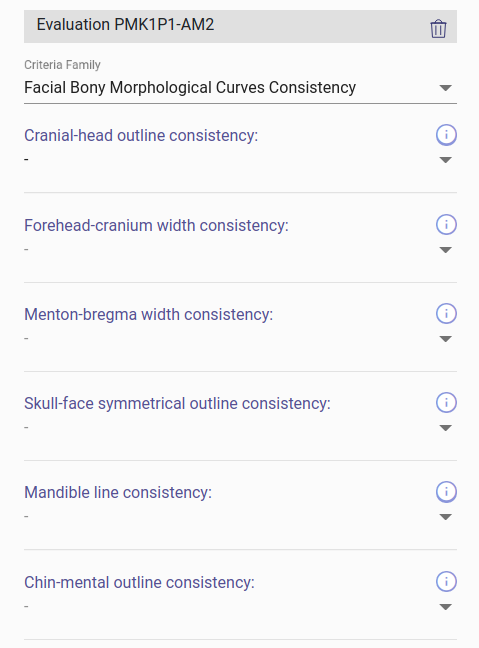Click the Forehead-cranium width consistency label

[156, 226]
